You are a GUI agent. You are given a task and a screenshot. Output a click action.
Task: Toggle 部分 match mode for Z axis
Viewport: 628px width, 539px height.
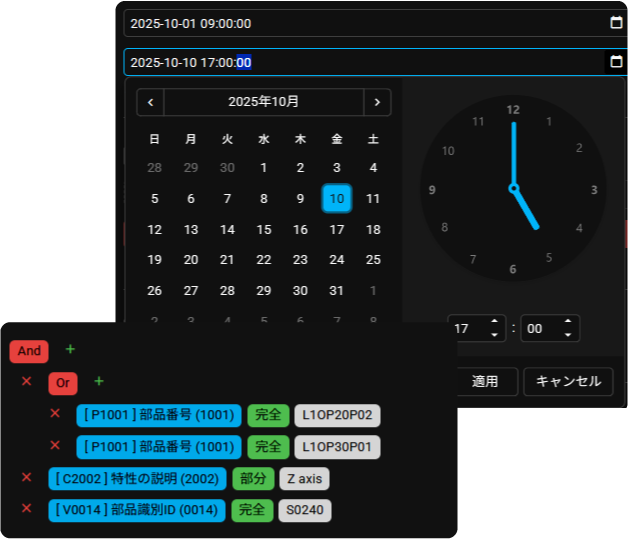[x=253, y=479]
